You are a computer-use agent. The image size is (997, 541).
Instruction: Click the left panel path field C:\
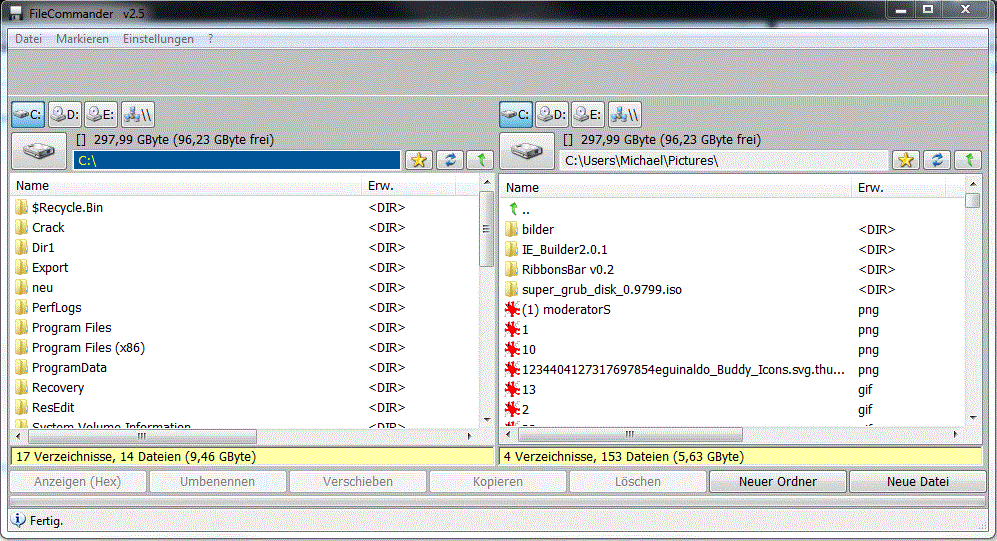point(236,160)
